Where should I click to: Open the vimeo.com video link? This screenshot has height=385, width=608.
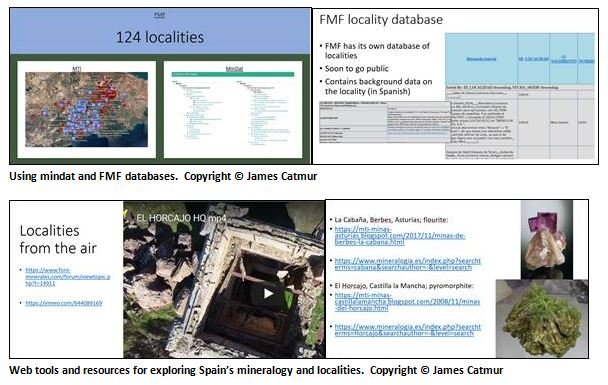(x=64, y=303)
